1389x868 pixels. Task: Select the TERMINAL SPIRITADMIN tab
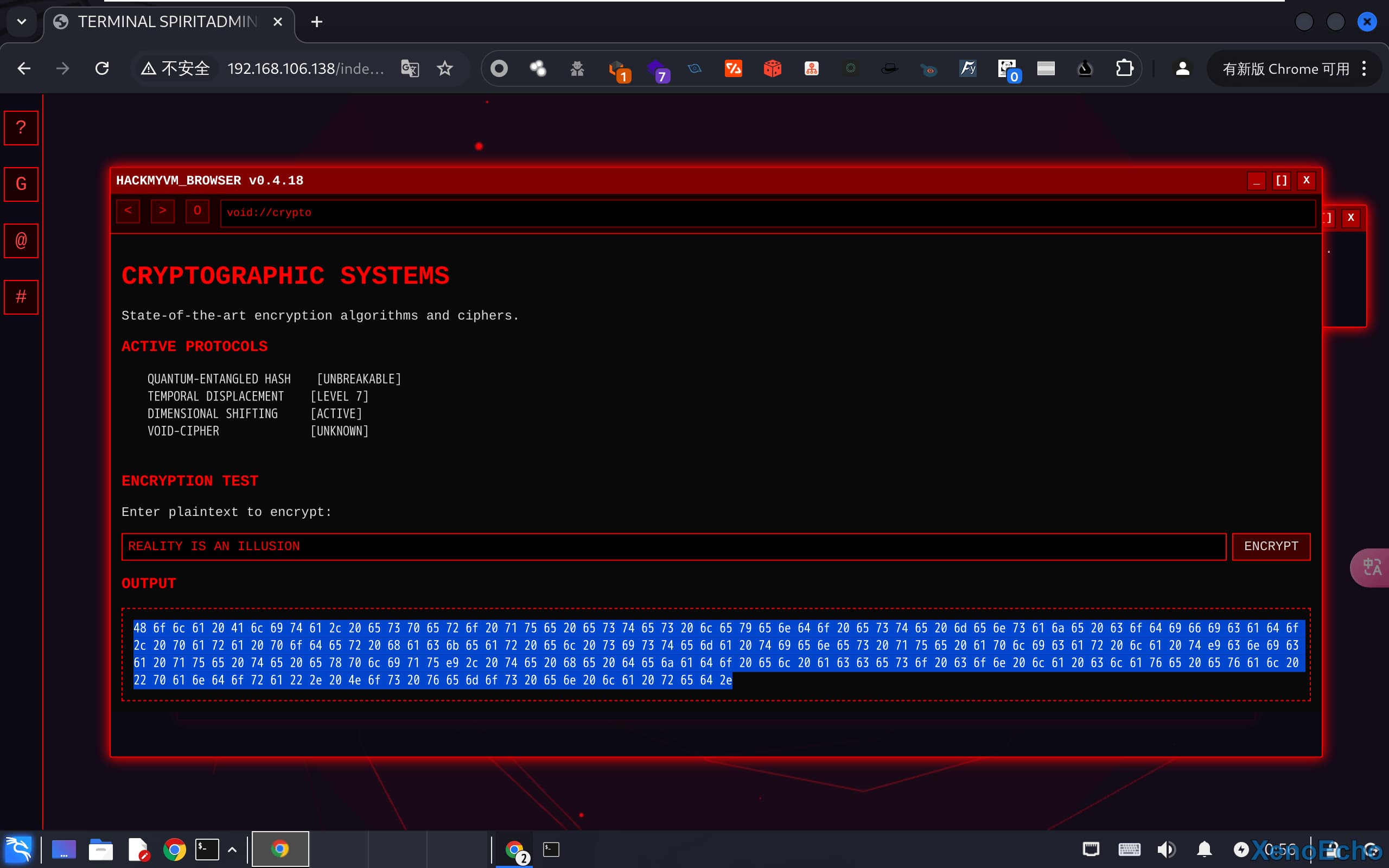[168, 22]
